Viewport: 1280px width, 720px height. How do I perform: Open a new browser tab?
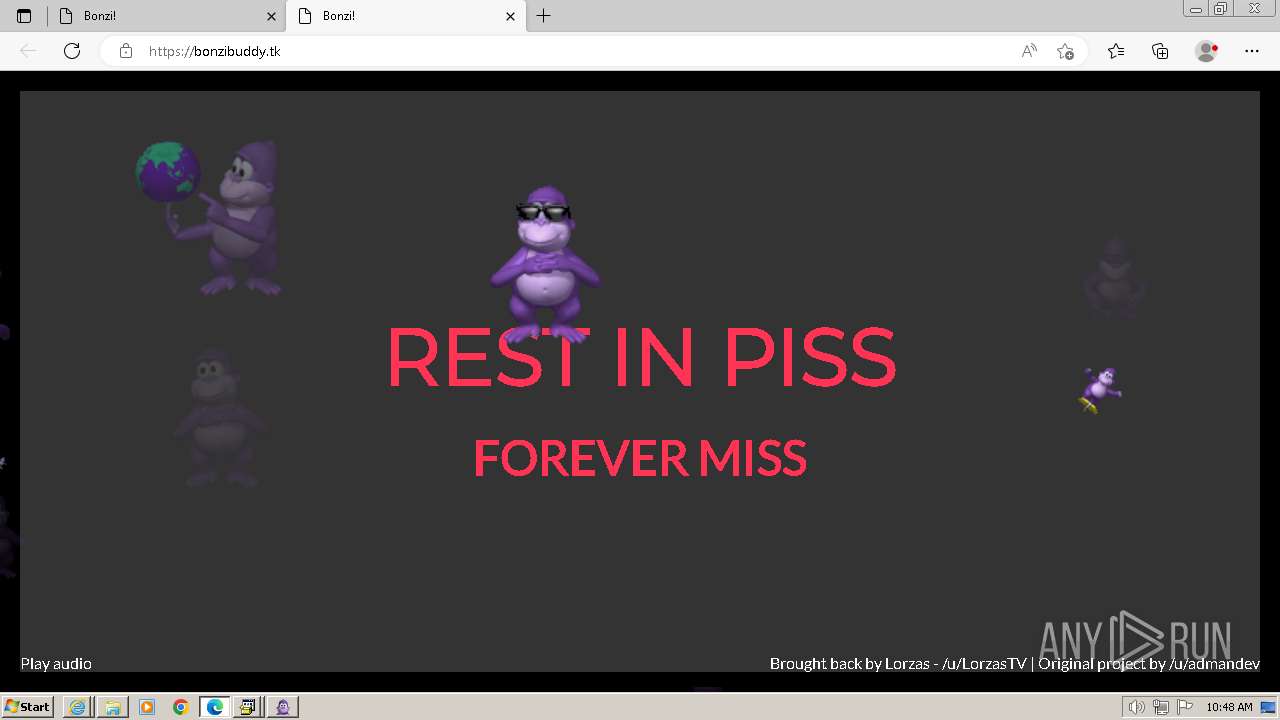click(x=543, y=16)
